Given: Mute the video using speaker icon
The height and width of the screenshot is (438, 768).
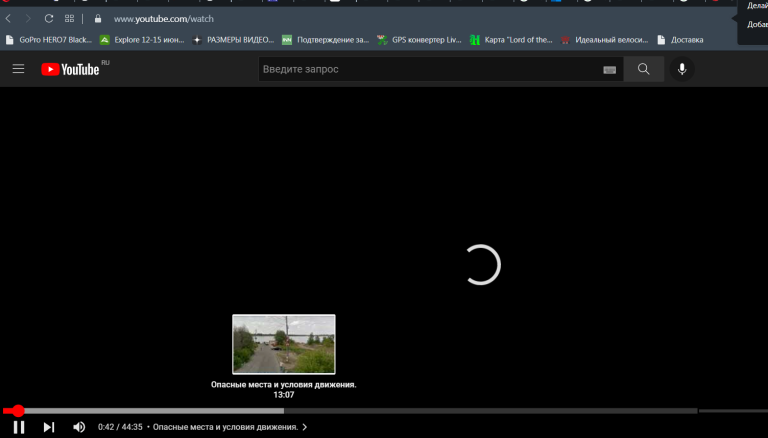Looking at the screenshot, I should [79, 427].
